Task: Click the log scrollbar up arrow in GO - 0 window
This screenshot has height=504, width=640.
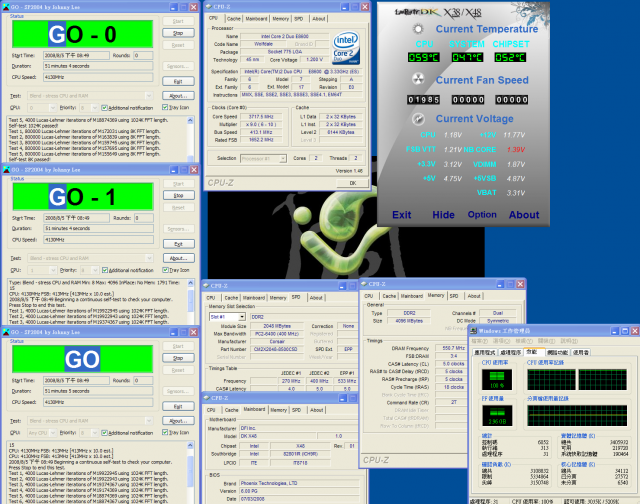Action: tap(190, 120)
